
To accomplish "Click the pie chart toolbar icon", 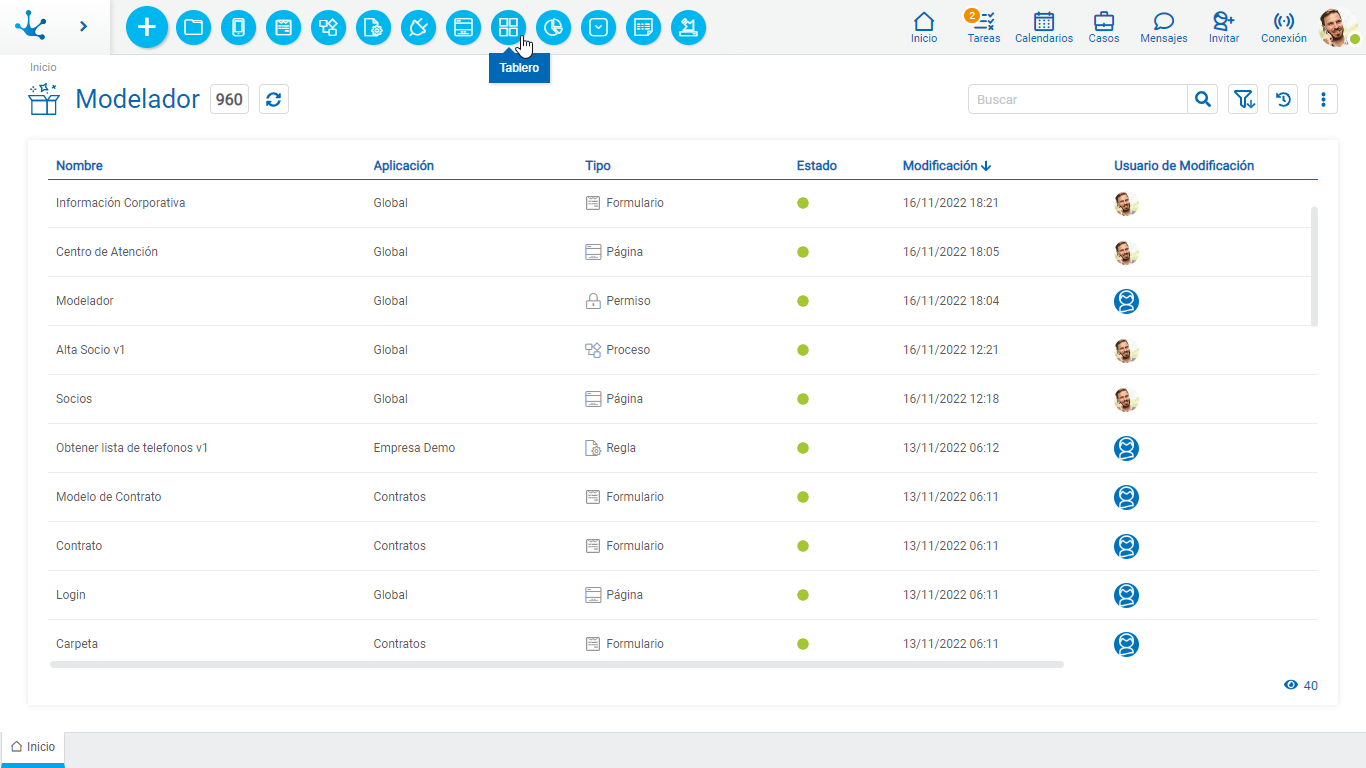I will pyautogui.click(x=553, y=27).
